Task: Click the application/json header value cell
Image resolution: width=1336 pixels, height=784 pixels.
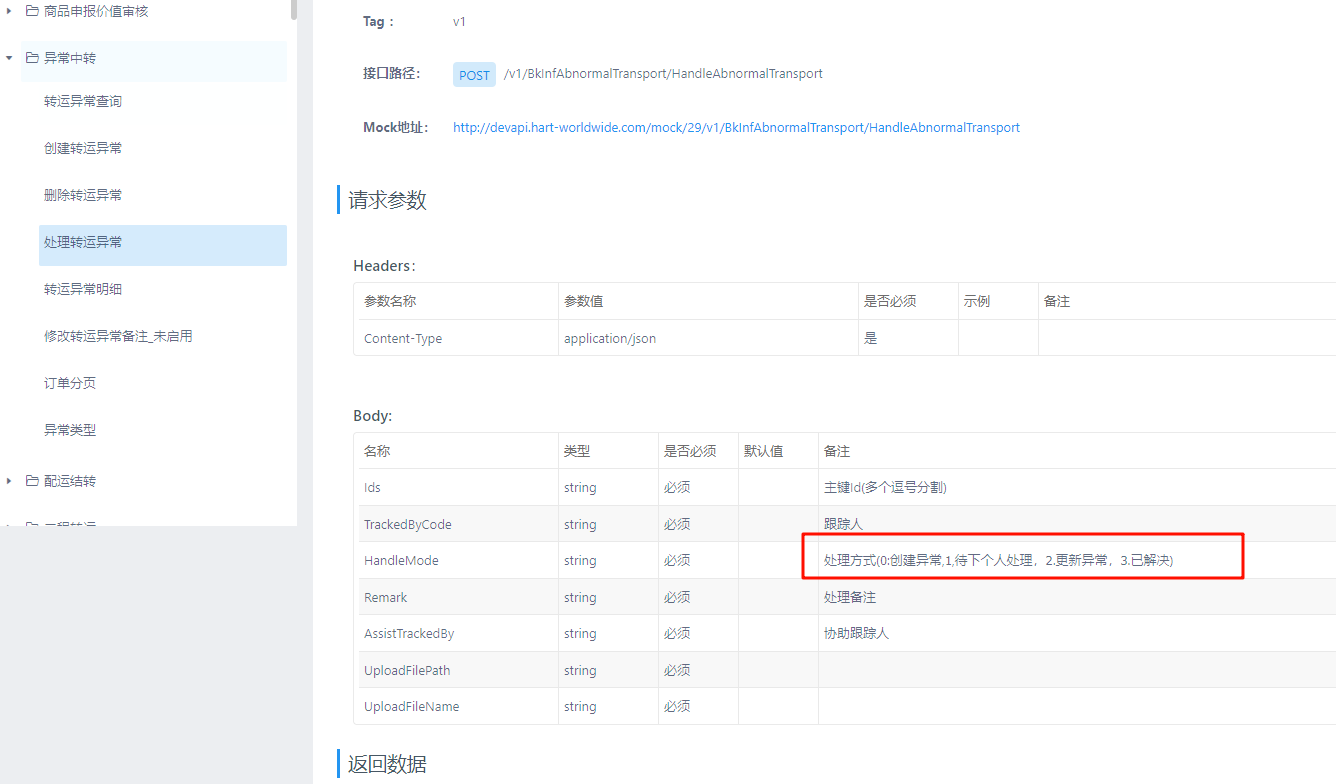Action: coord(610,339)
